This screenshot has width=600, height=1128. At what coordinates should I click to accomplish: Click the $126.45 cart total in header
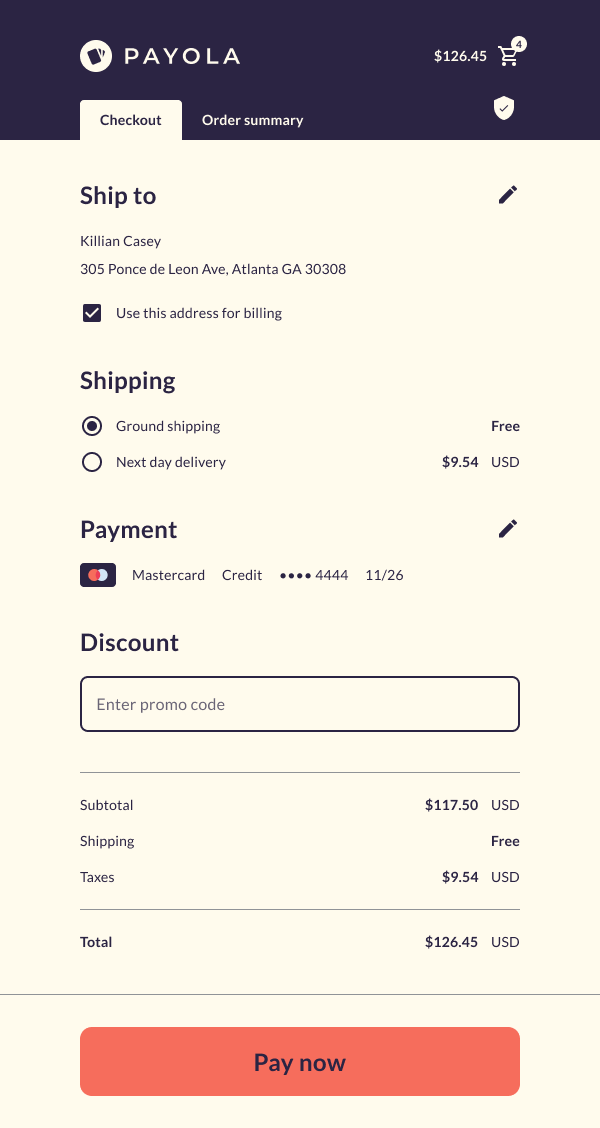click(460, 56)
